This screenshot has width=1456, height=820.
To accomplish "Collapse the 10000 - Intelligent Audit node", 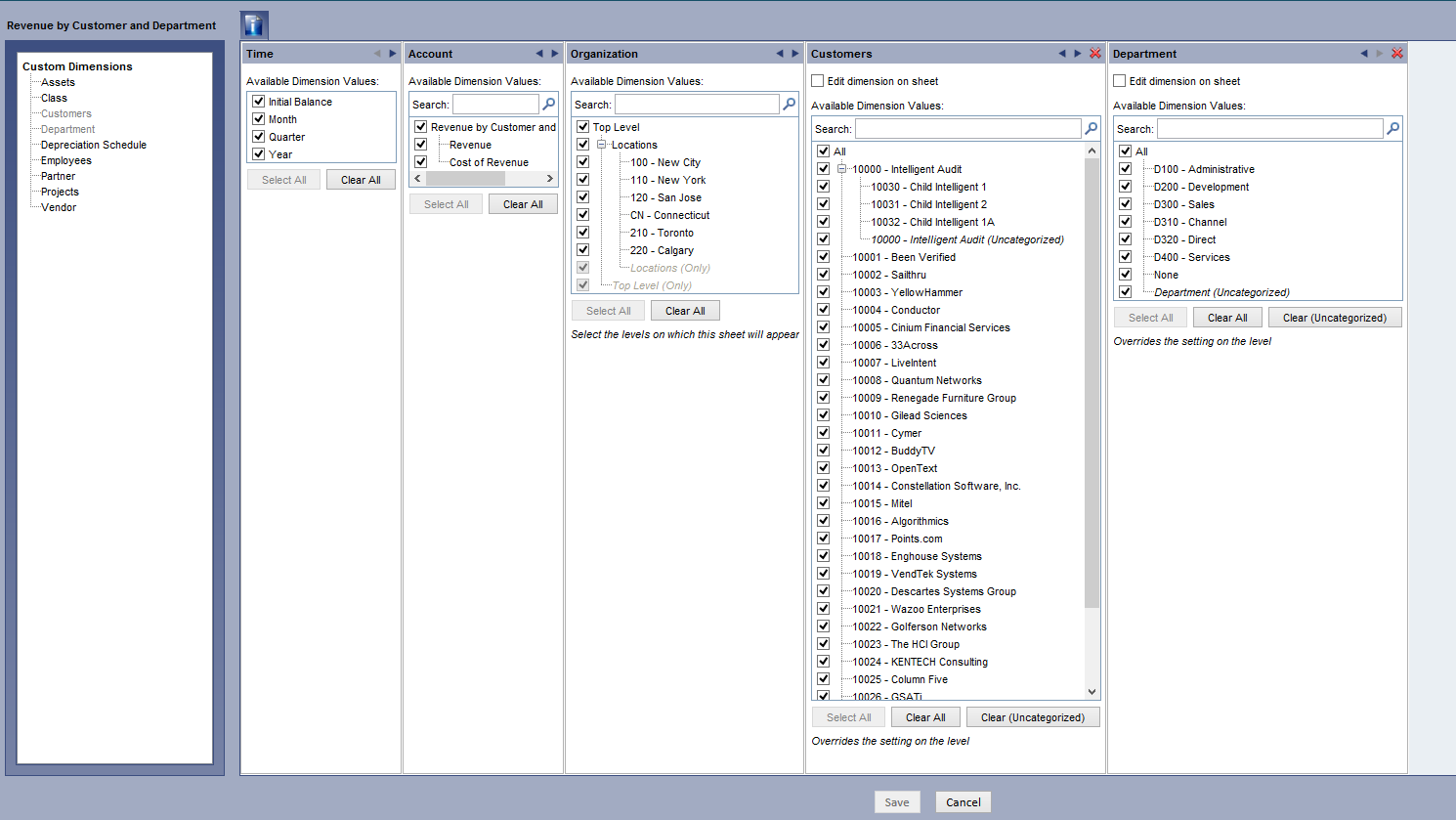I will coord(842,169).
